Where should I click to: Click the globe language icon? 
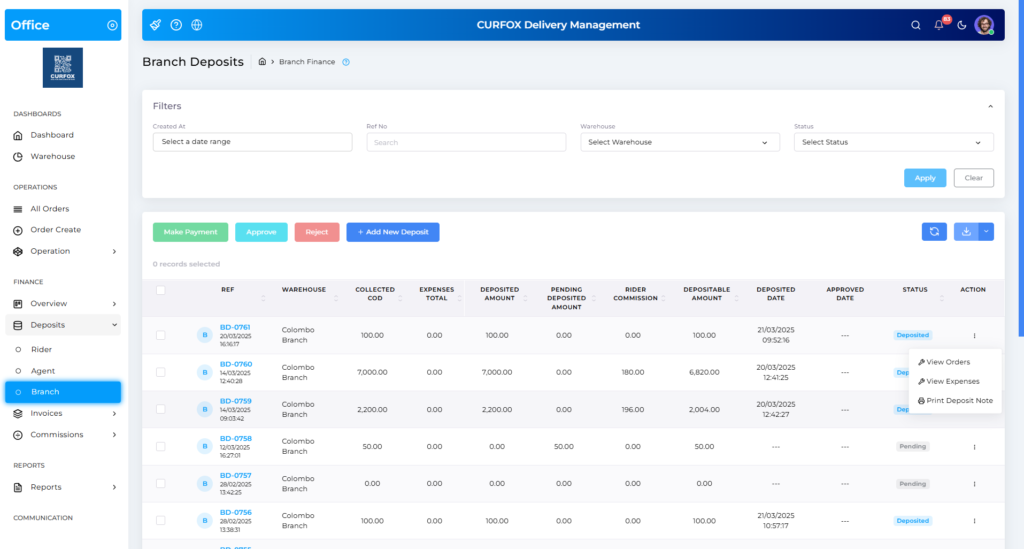coord(197,25)
